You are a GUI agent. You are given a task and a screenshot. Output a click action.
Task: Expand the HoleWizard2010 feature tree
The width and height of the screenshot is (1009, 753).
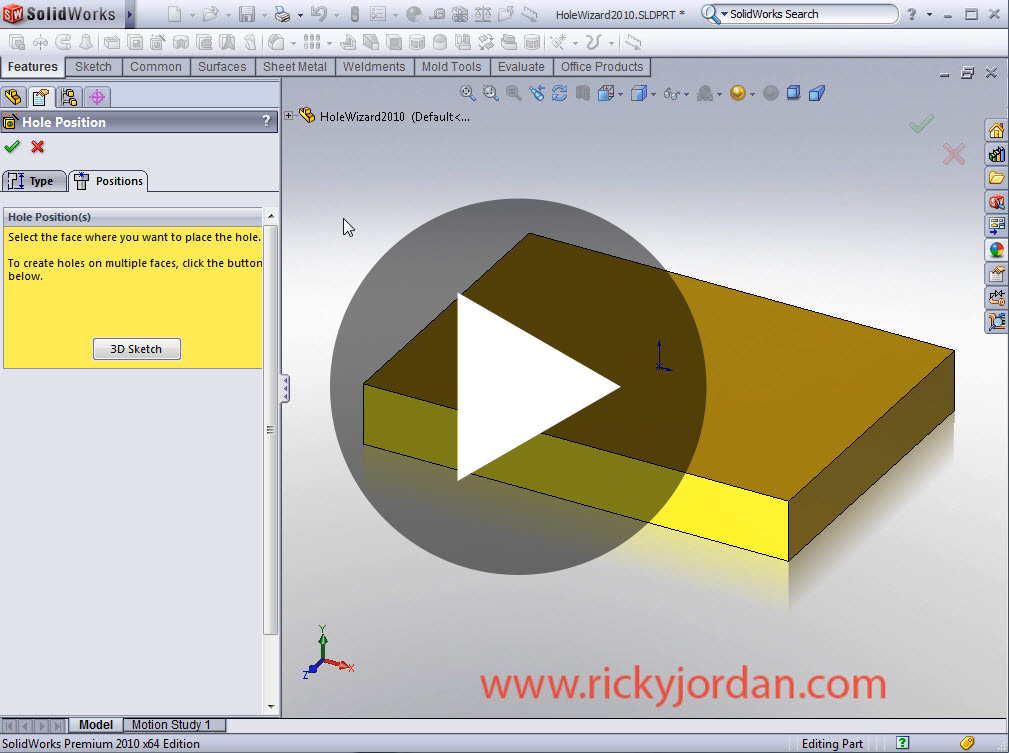click(x=288, y=115)
